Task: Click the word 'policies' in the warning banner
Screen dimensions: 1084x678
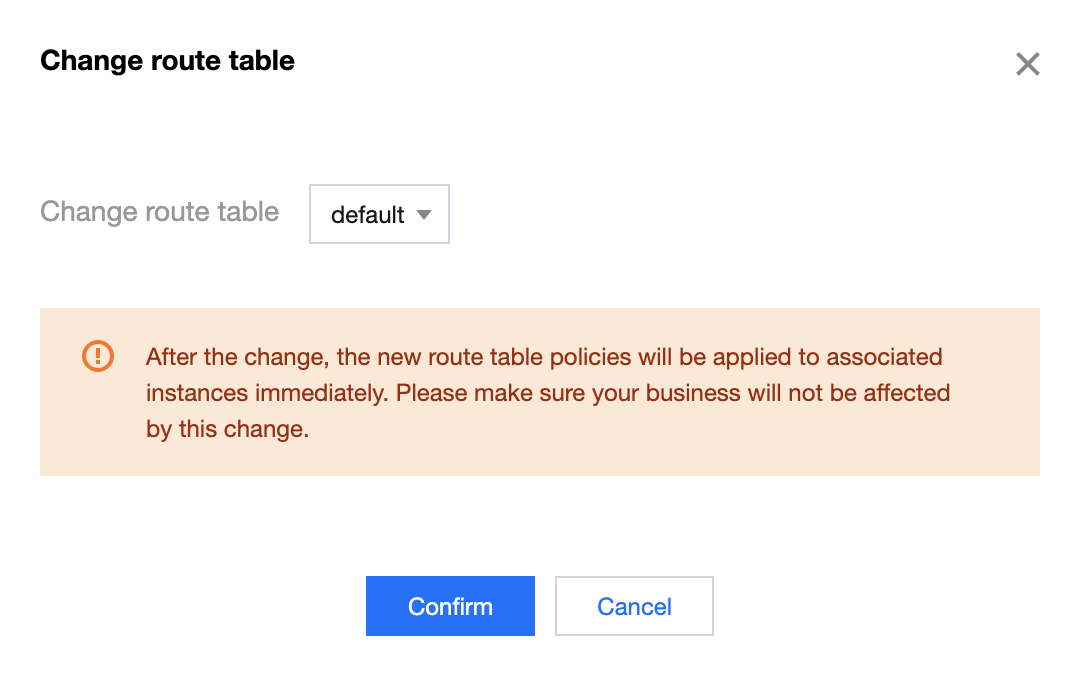Action: click(x=590, y=357)
